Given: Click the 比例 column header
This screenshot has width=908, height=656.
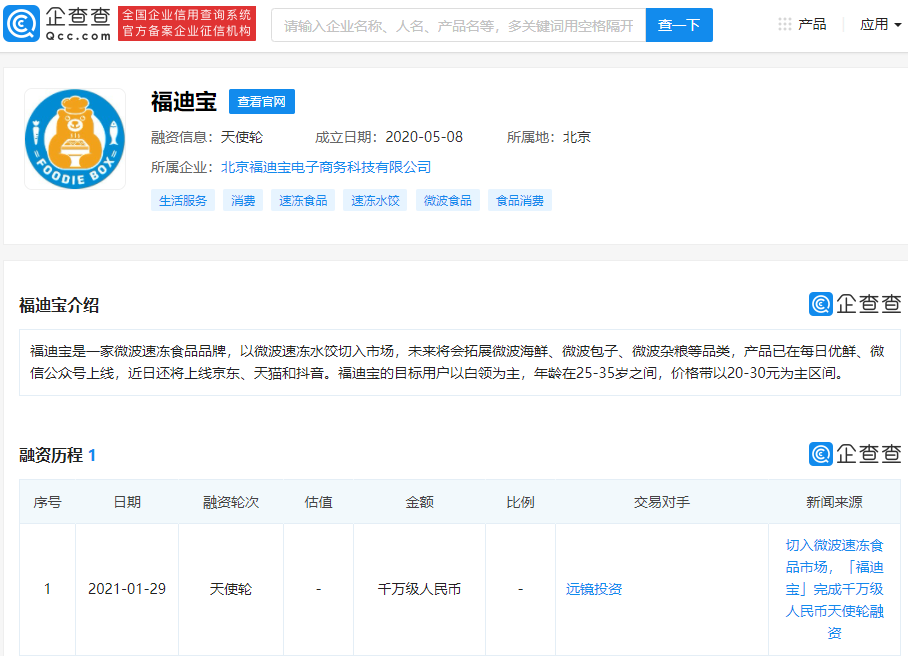Looking at the screenshot, I should (520, 502).
